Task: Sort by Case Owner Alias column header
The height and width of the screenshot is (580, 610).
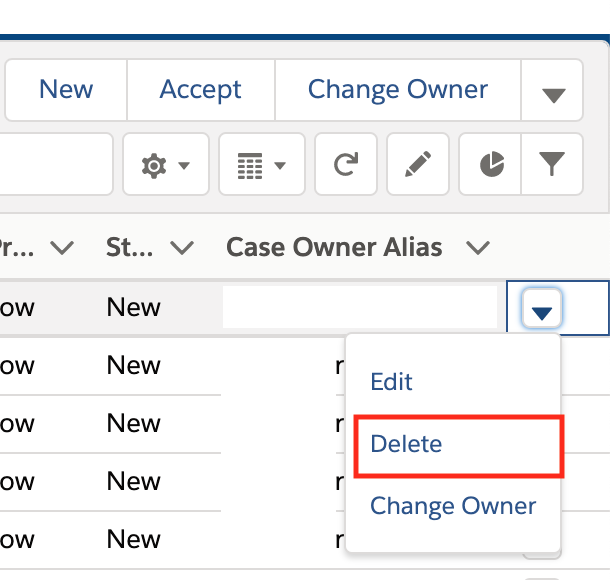Action: 334,247
